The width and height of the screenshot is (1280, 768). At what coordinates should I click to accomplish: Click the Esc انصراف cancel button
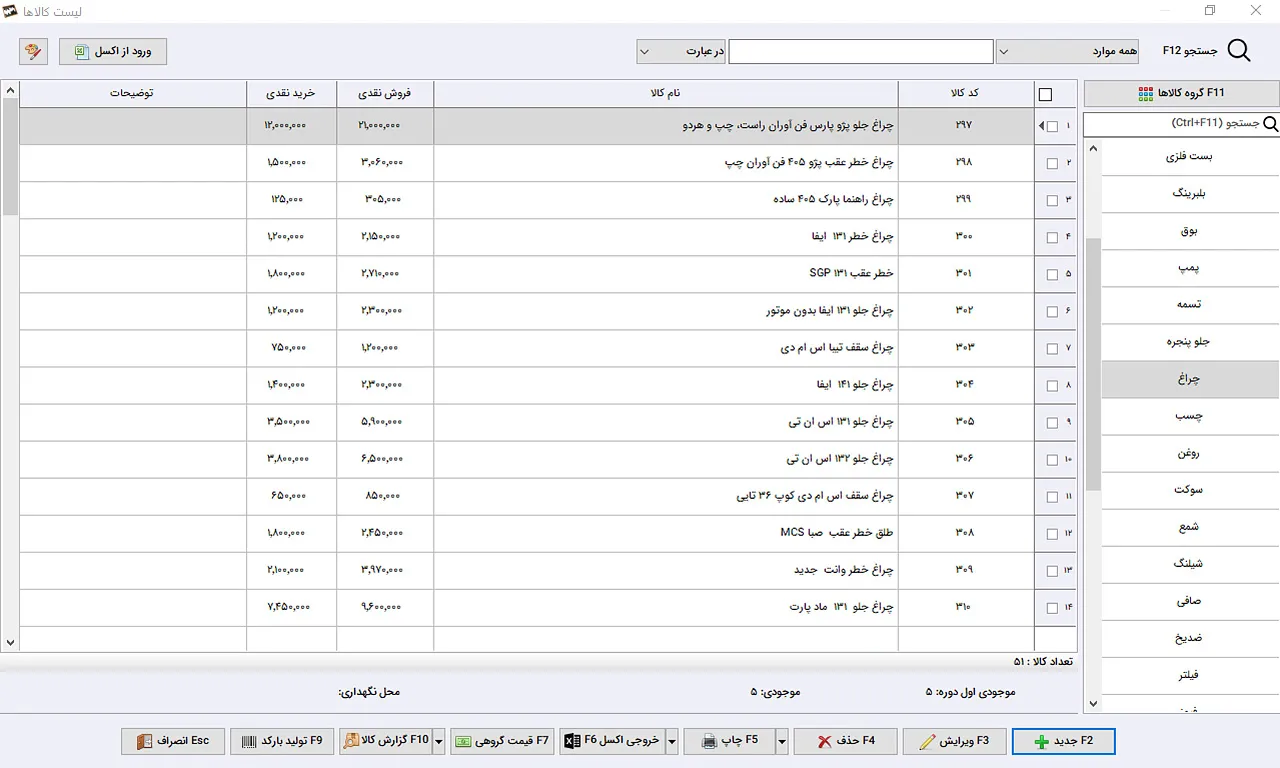[x=173, y=741]
